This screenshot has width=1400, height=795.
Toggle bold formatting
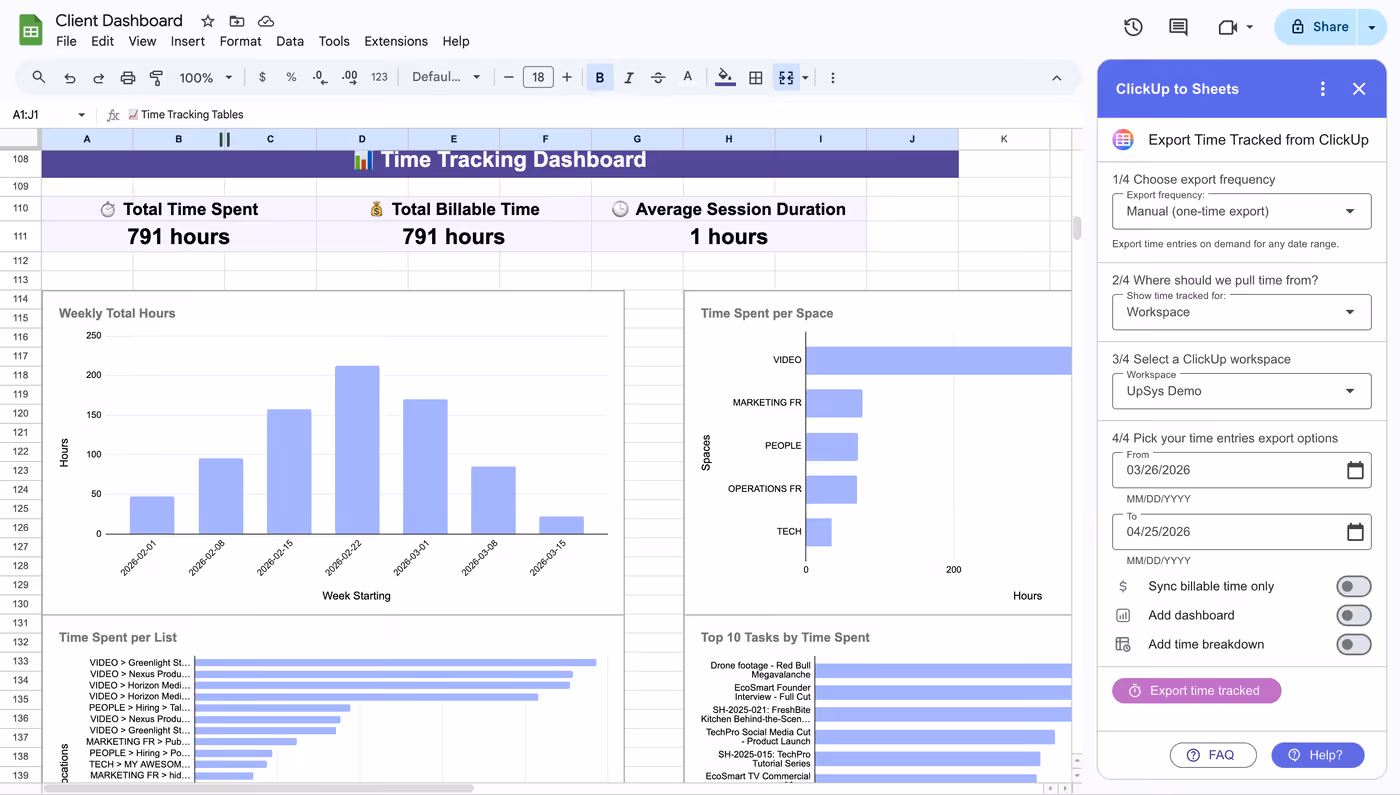(600, 77)
